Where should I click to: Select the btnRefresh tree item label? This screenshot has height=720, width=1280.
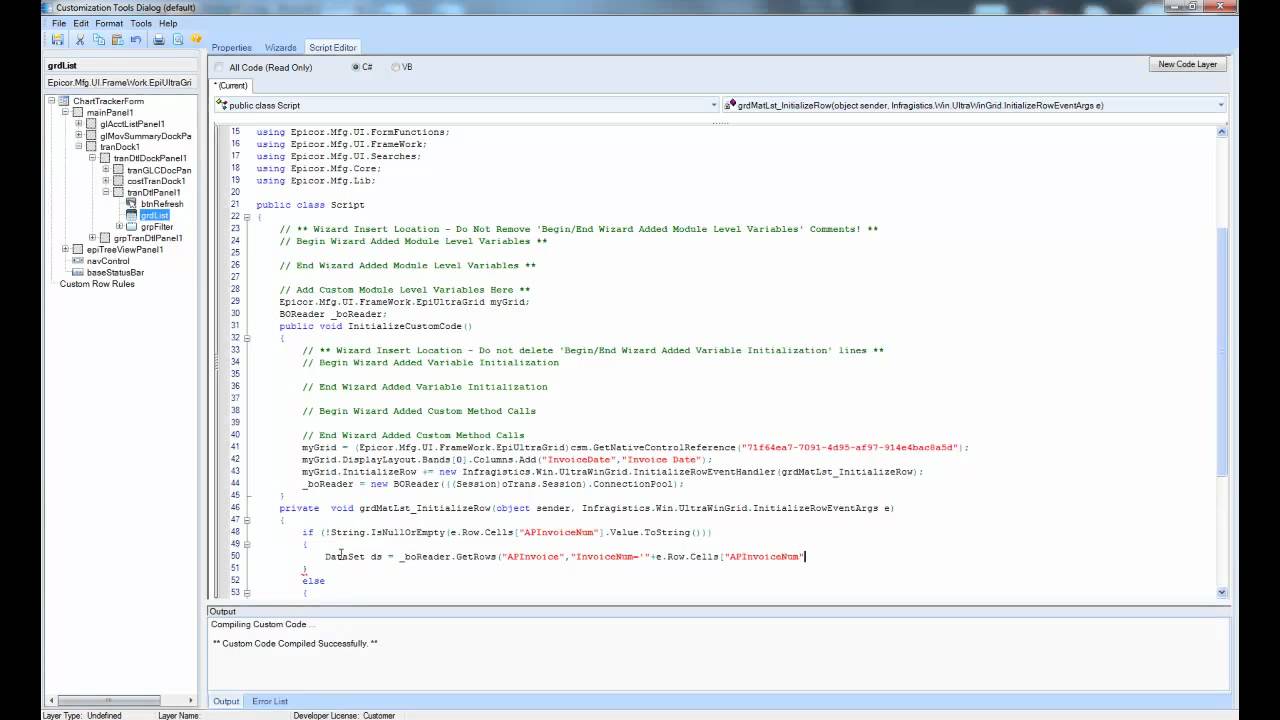[x=162, y=204]
